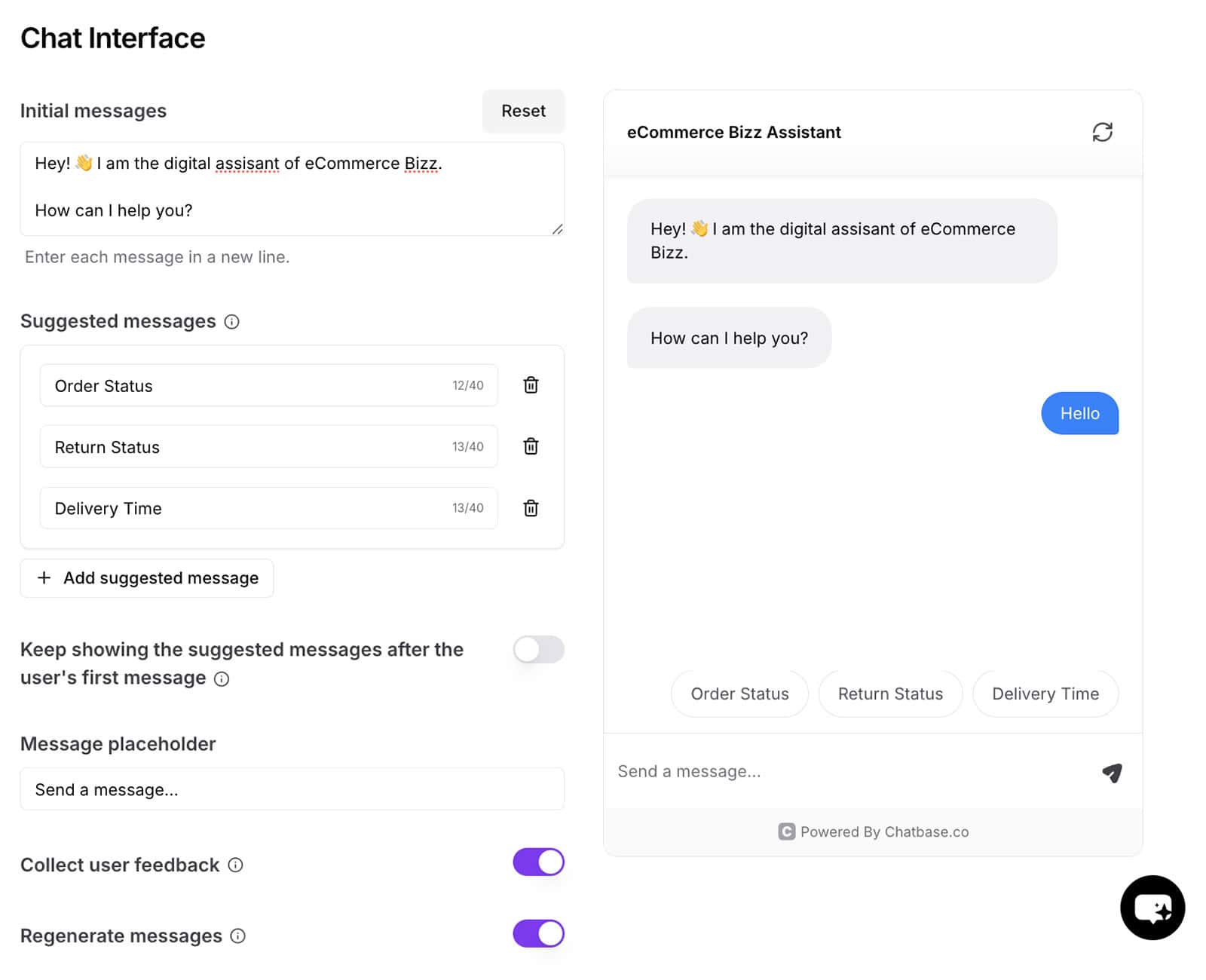Screen dimensions: 1206x980
Task: Click the Message placeholder label
Action: click(x=118, y=744)
